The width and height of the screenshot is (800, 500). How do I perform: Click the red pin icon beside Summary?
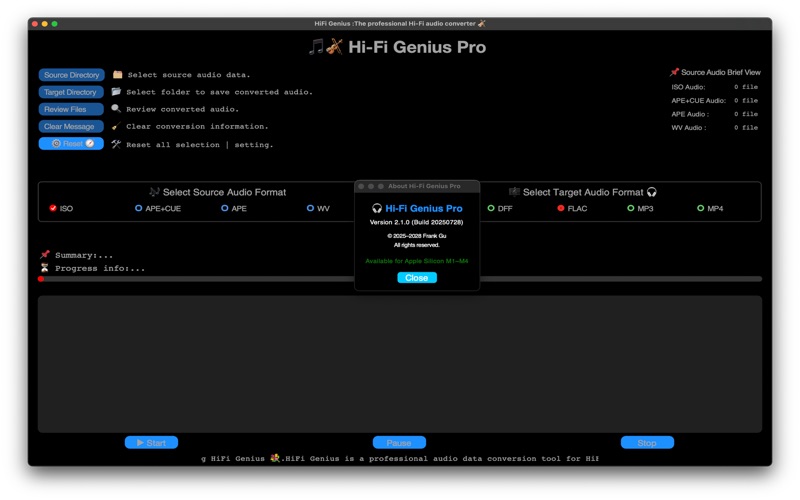(45, 254)
